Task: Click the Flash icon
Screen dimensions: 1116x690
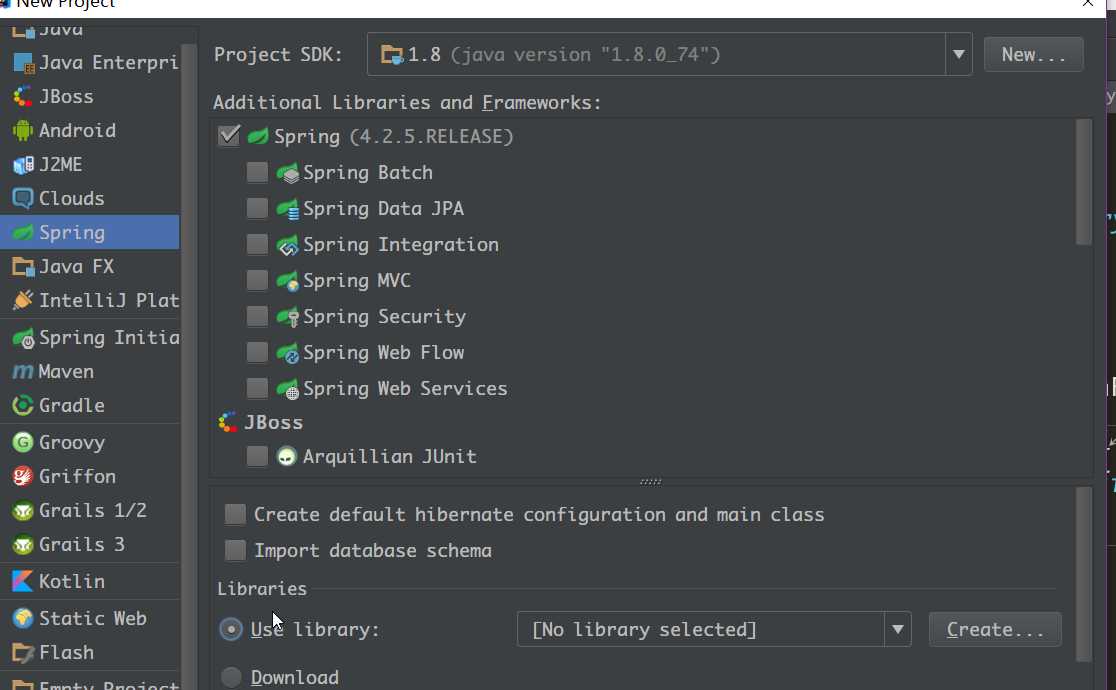Action: [x=23, y=652]
